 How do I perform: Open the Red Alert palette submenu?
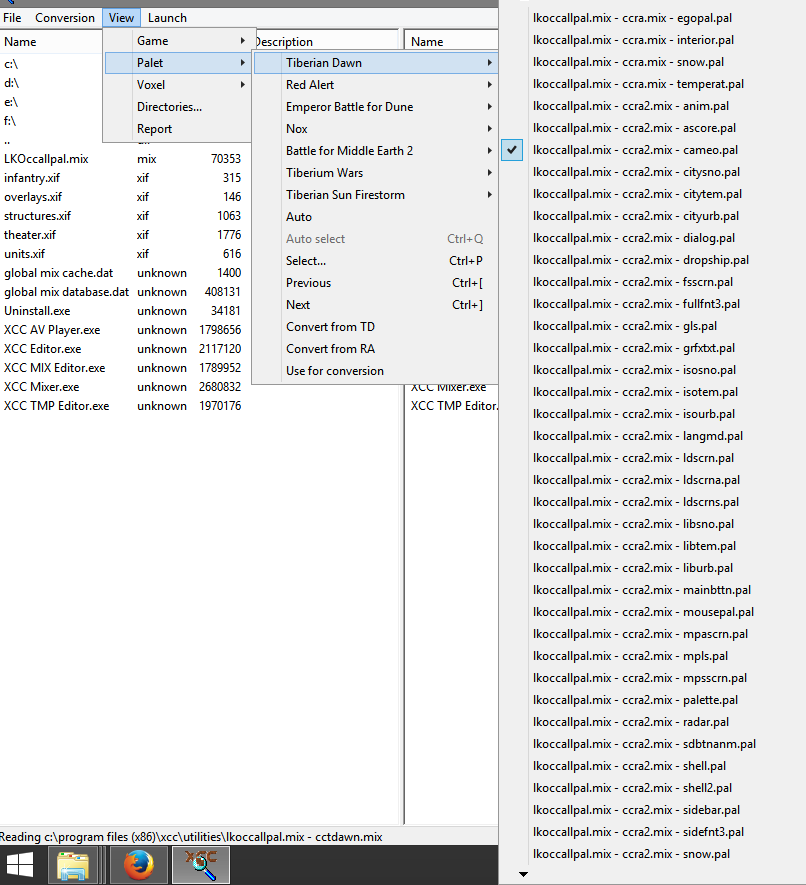pyautogui.click(x=375, y=85)
